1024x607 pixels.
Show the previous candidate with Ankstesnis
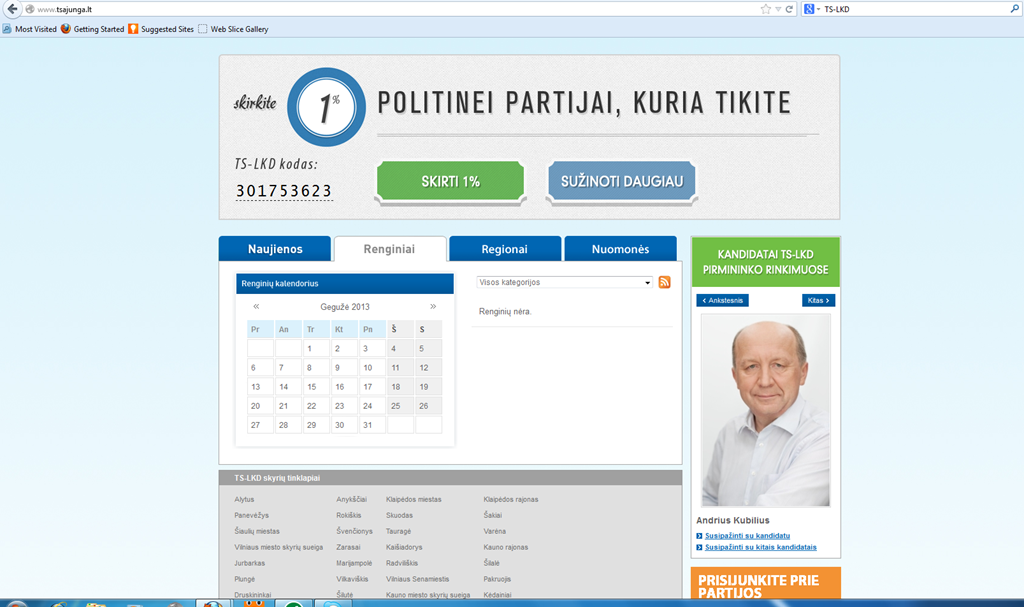[722, 301]
